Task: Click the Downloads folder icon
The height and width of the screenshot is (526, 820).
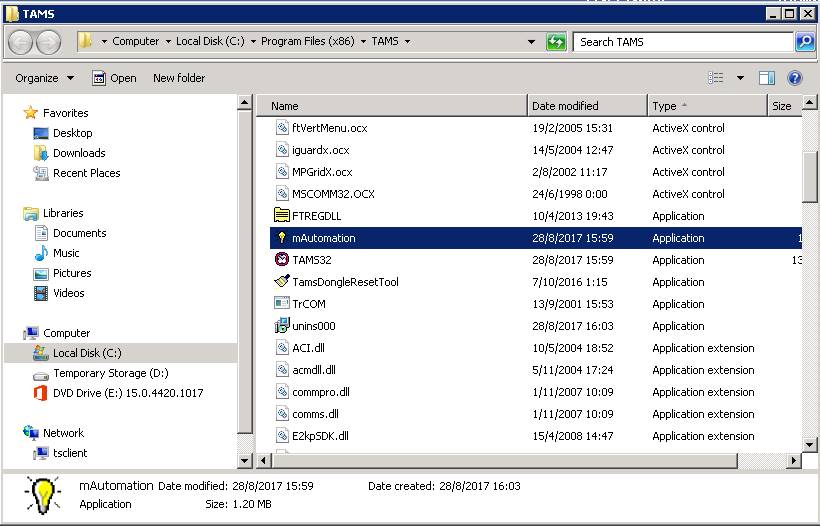Action: (41, 153)
